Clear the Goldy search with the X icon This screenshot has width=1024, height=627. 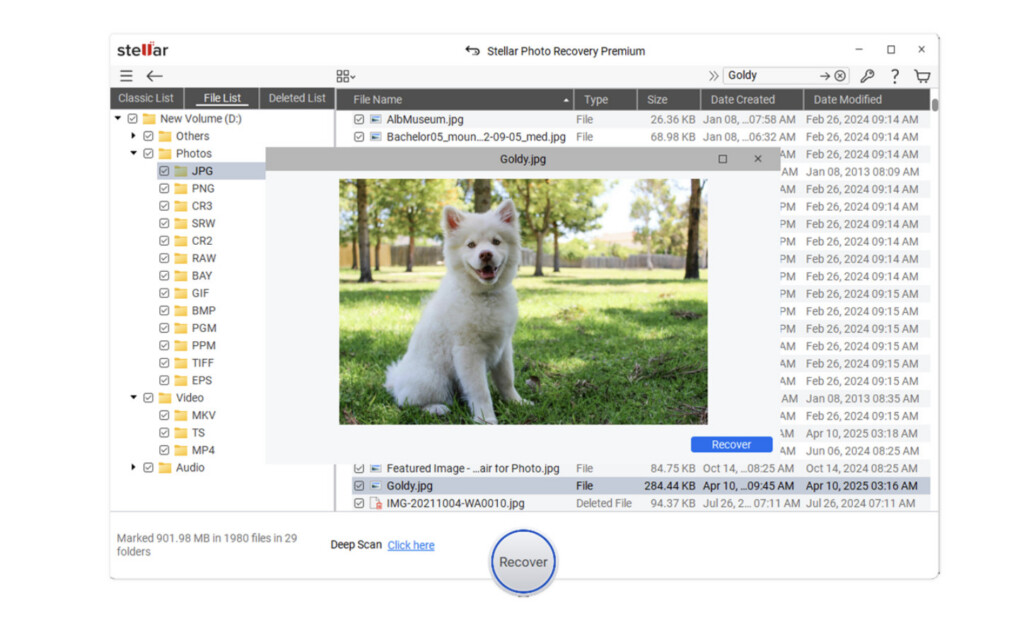coord(840,76)
